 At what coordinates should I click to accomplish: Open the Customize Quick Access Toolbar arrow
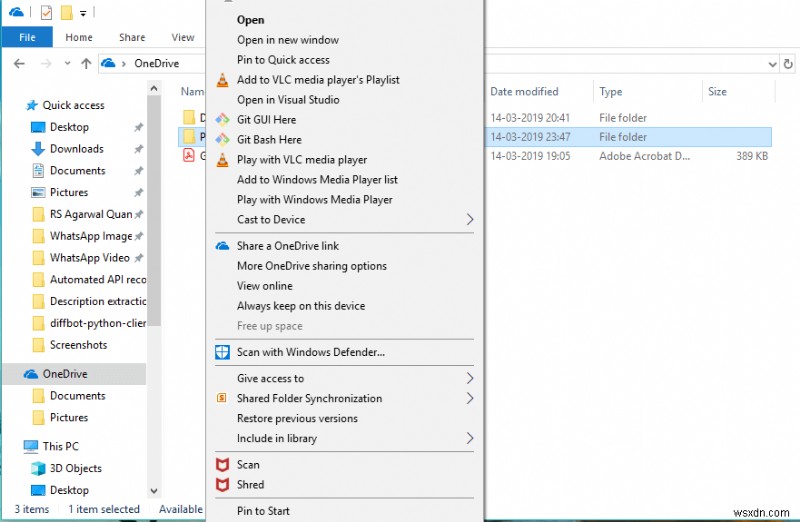[83, 14]
